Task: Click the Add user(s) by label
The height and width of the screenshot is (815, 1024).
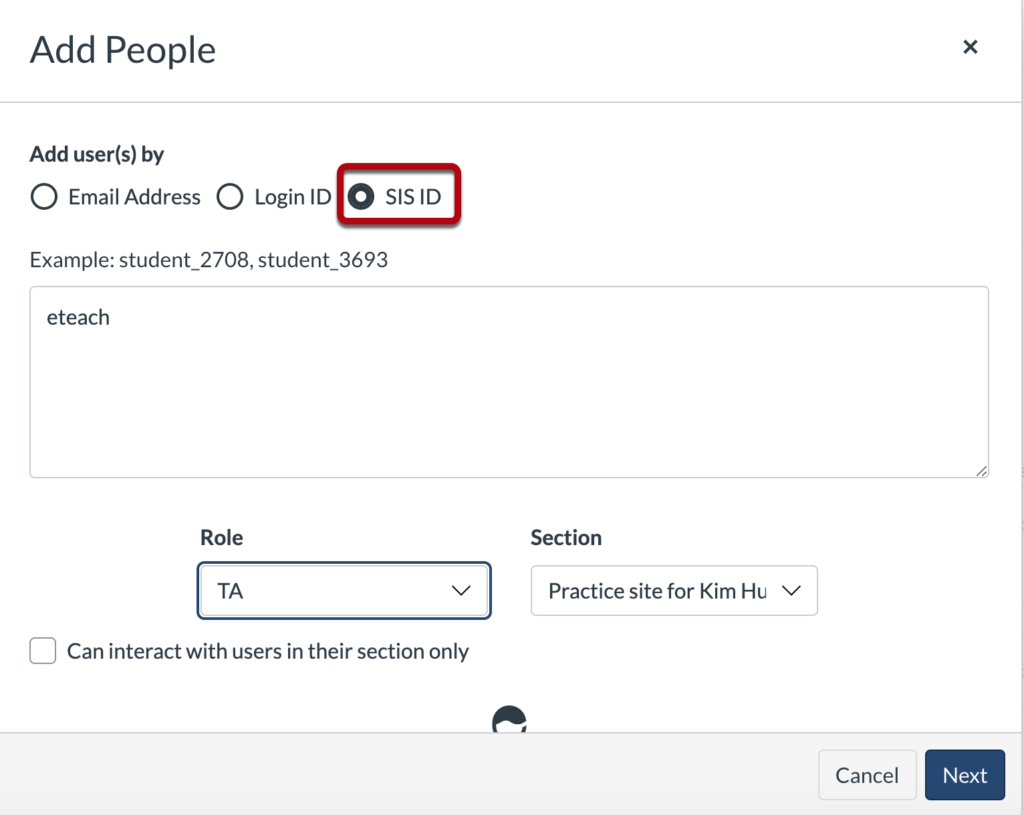Action: coord(96,154)
